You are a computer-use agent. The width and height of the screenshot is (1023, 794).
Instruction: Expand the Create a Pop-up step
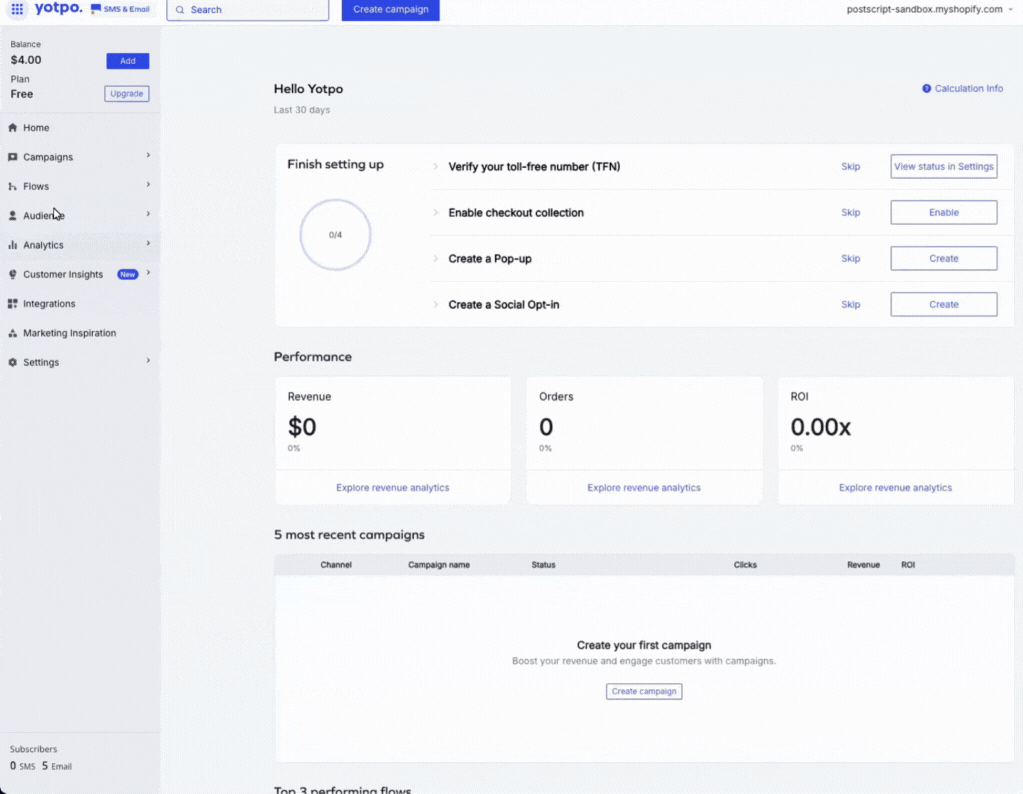436,259
